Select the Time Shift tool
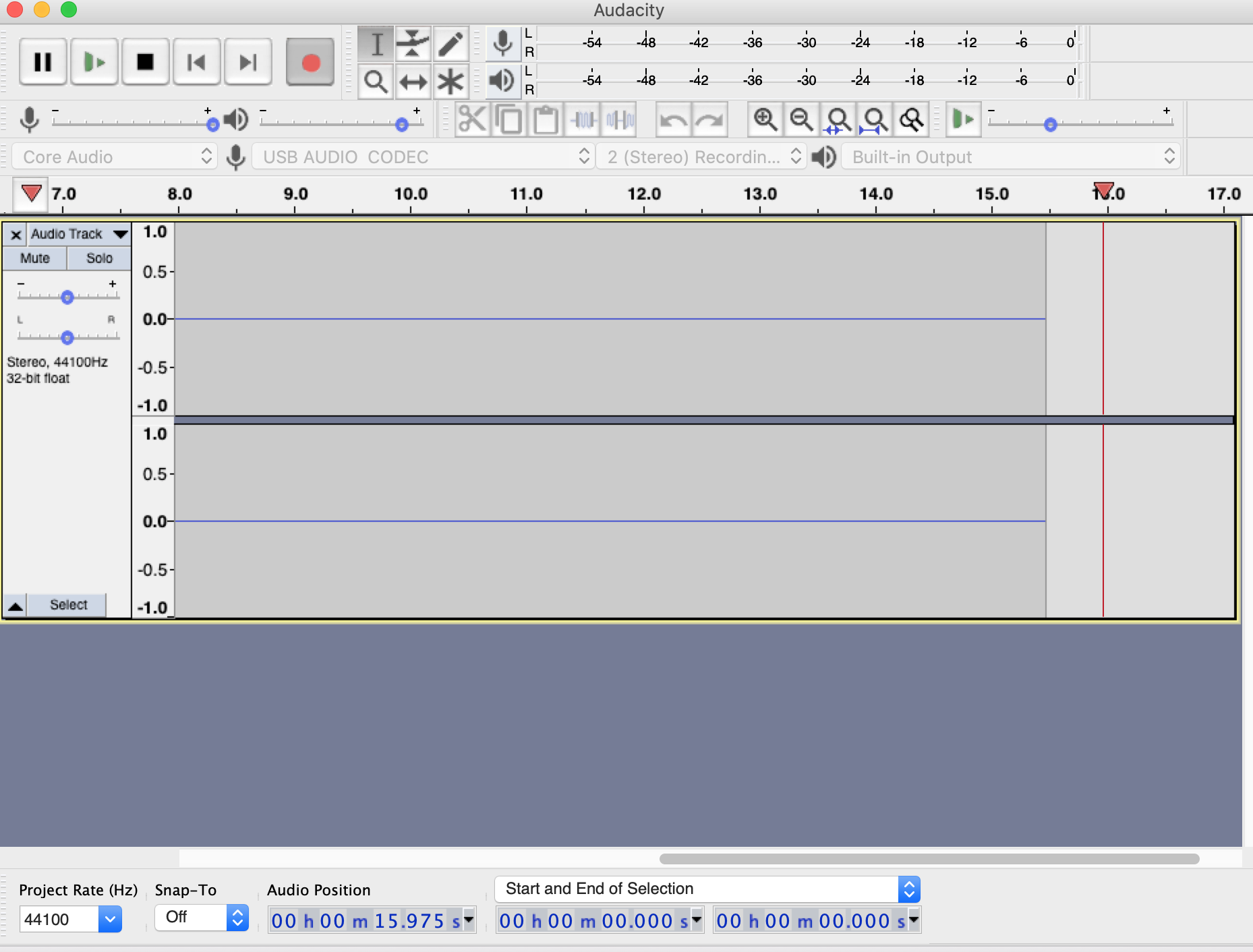This screenshot has height=952, width=1253. 413,82
